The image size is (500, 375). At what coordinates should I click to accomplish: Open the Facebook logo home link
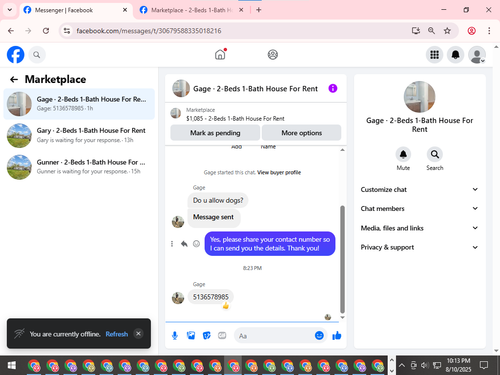click(x=15, y=54)
